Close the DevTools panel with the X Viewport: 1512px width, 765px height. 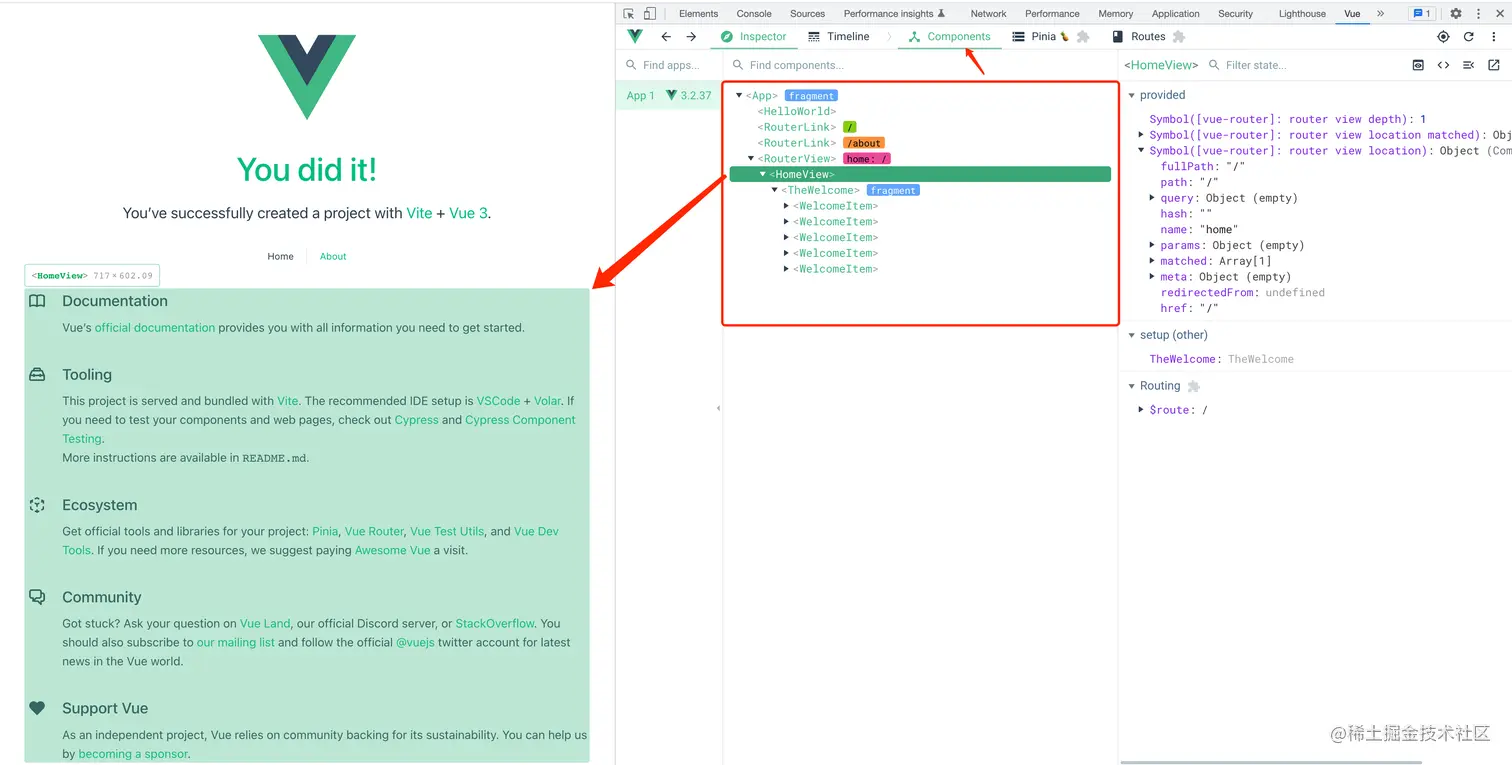pyautogui.click(x=1498, y=14)
